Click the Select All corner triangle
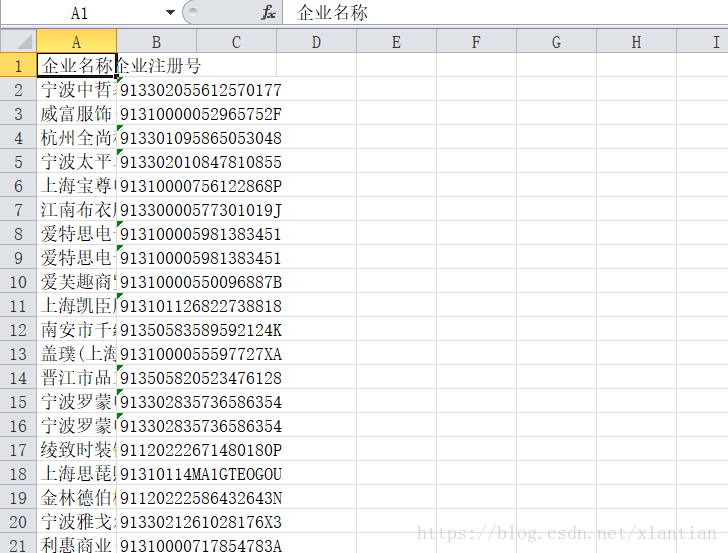This screenshot has width=728, height=553. (x=19, y=41)
